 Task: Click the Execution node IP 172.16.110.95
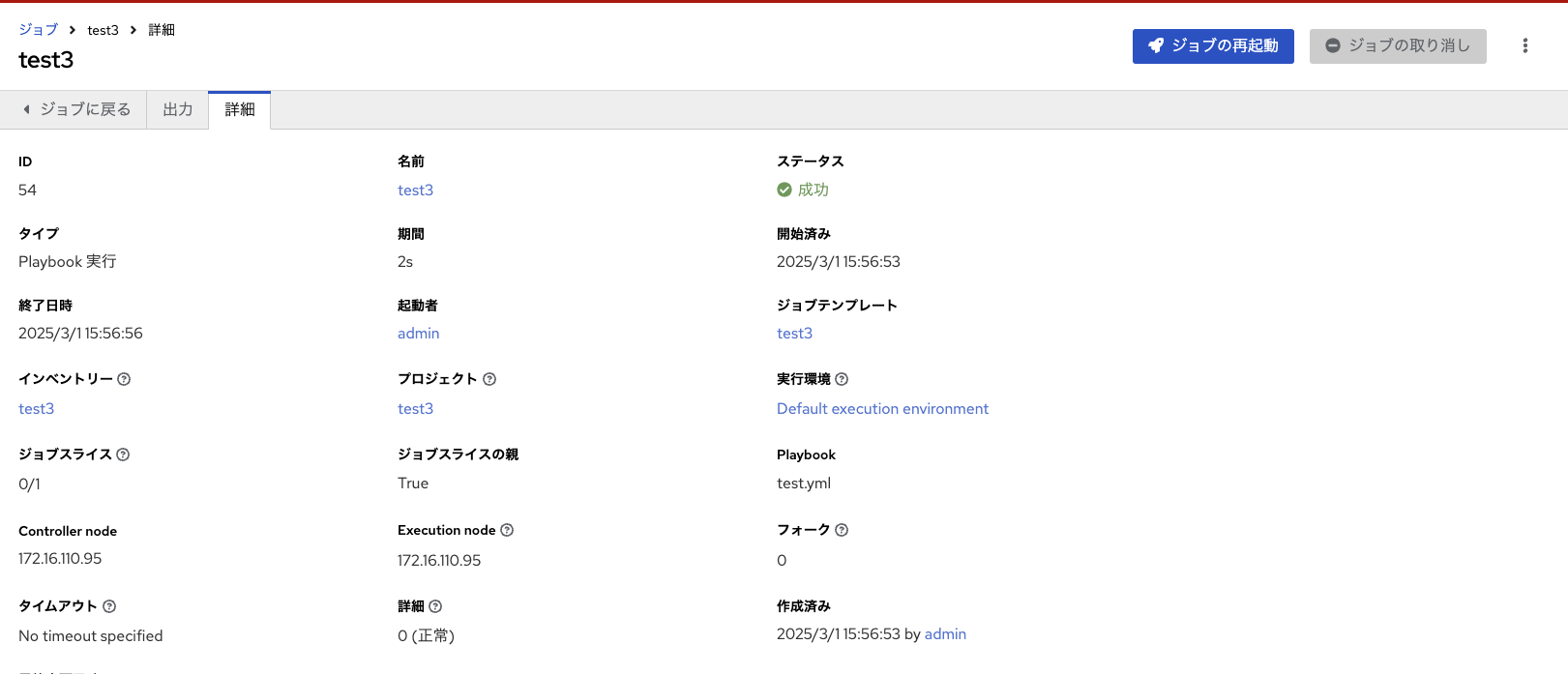pos(439,560)
